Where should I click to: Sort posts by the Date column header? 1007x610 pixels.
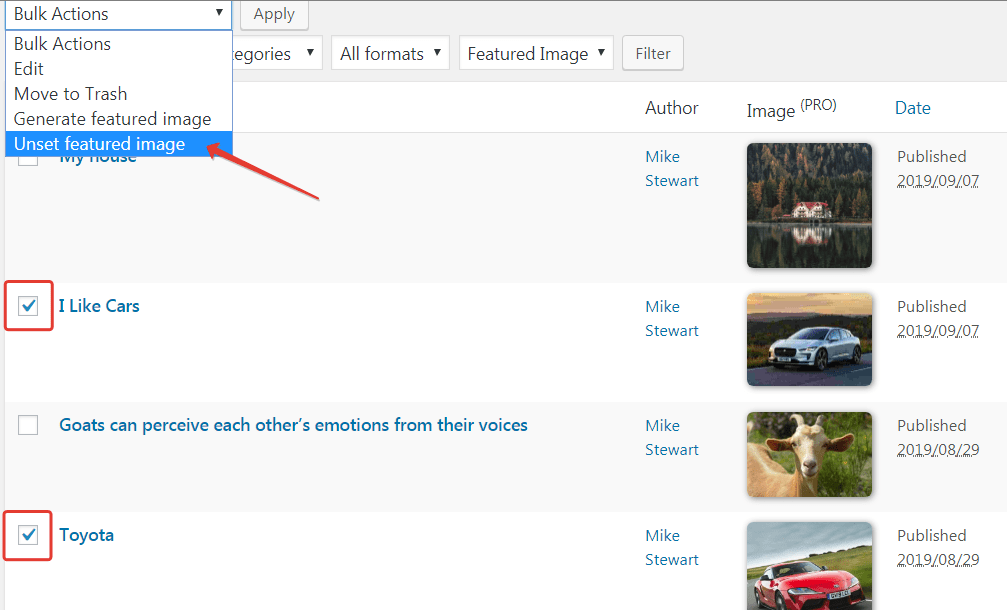pyautogui.click(x=912, y=108)
